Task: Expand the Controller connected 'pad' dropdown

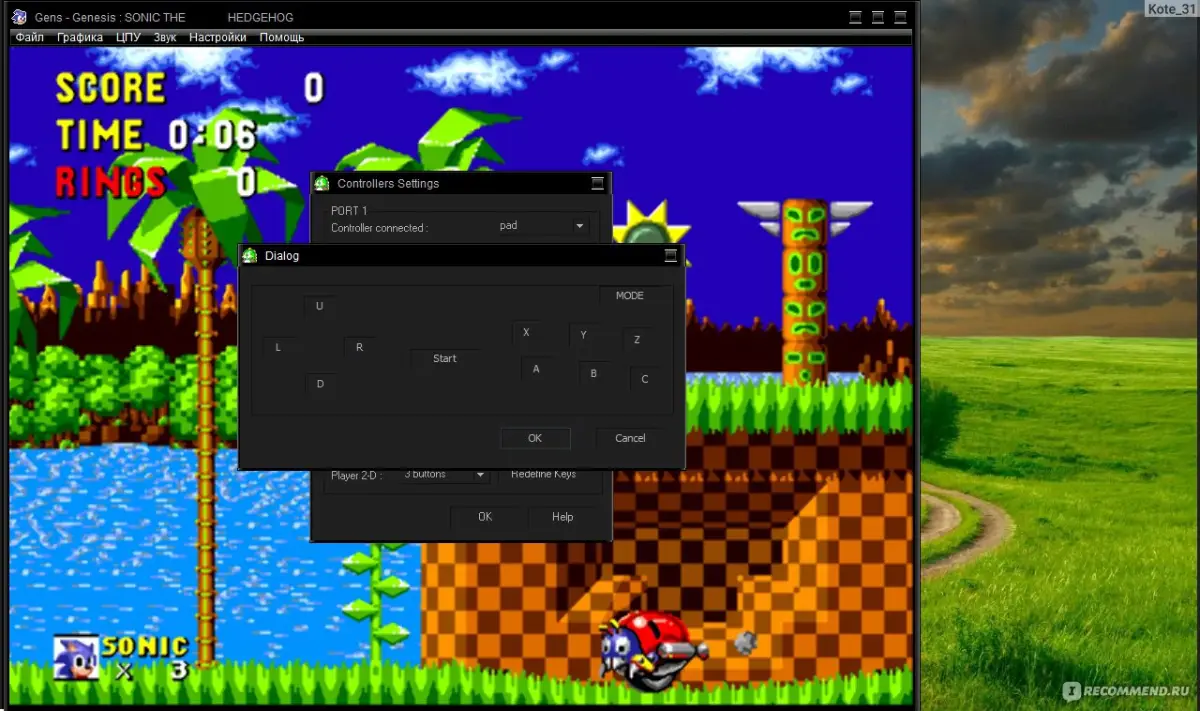Action: (x=579, y=226)
